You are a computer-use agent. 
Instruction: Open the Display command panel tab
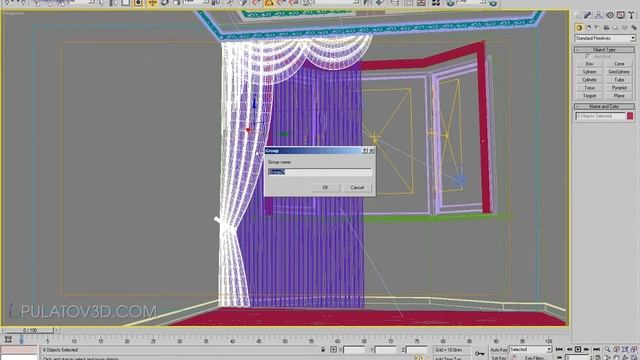[621, 15]
